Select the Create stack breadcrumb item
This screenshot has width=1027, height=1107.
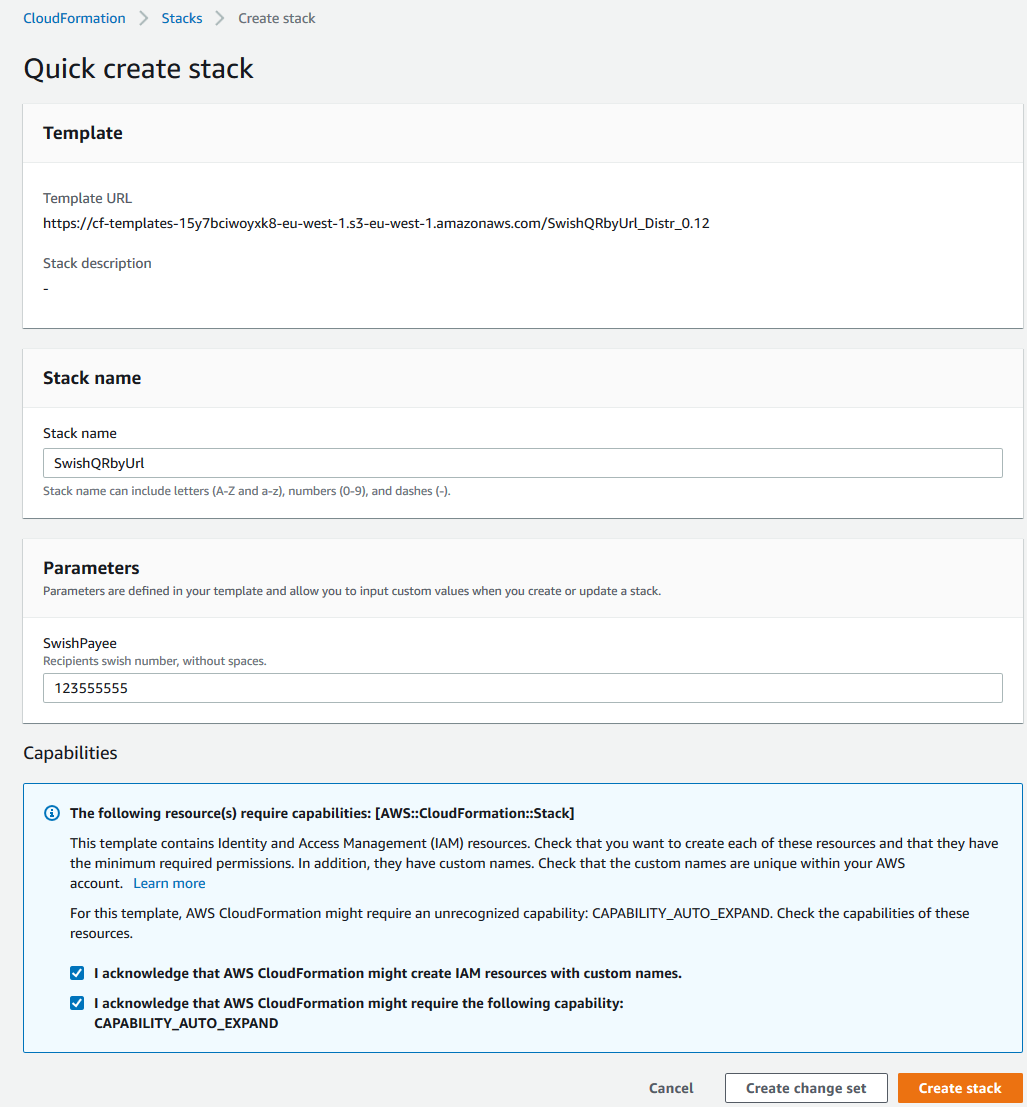[x=277, y=18]
